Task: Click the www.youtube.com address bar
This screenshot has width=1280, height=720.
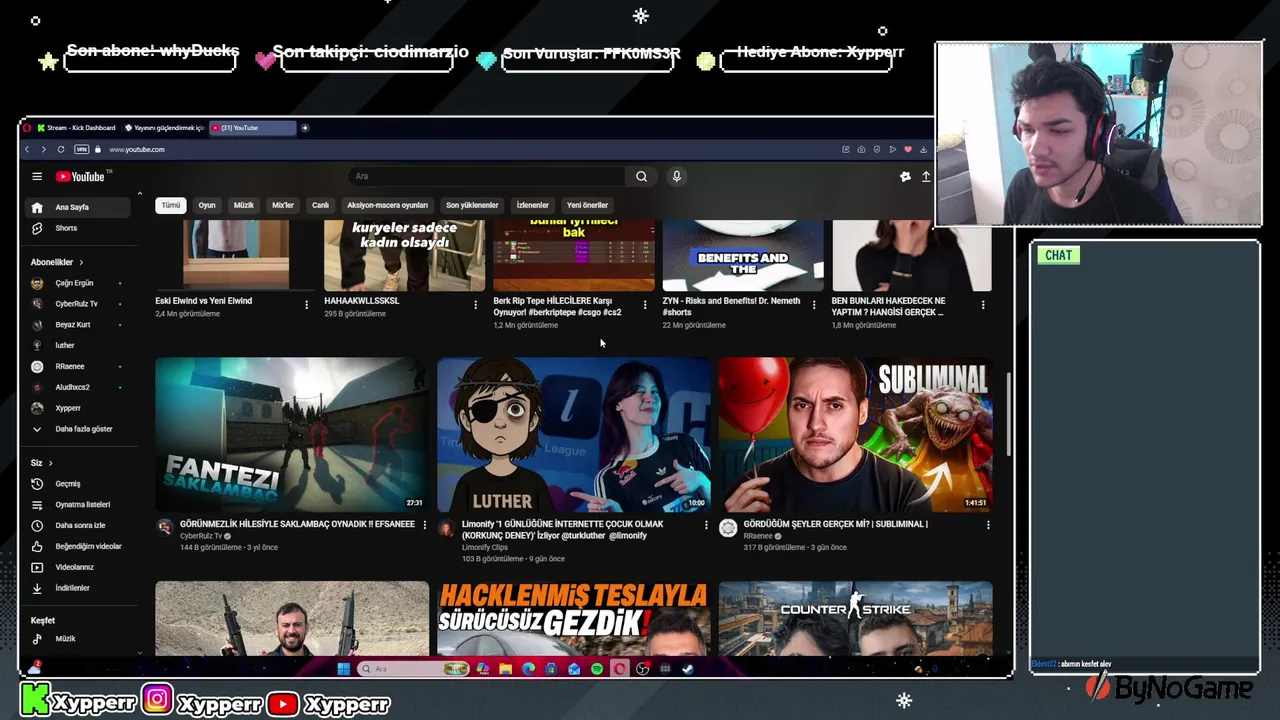Action: pyautogui.click(x=136, y=149)
